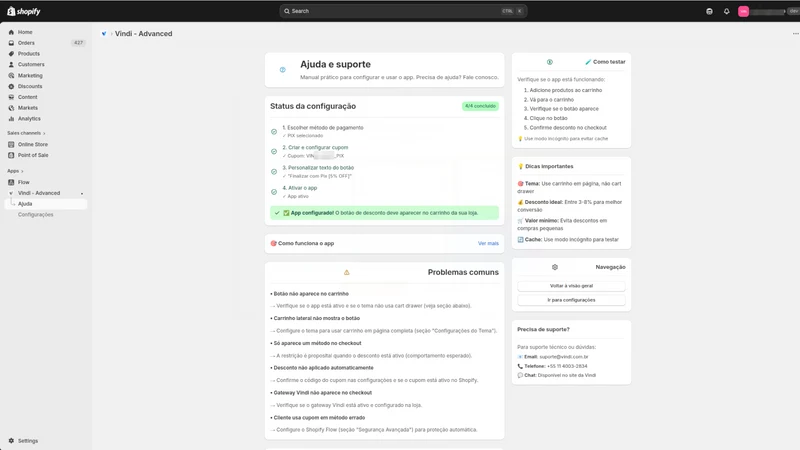
Task: Click the Content icon in sidebar
Action: pyautogui.click(x=11, y=97)
